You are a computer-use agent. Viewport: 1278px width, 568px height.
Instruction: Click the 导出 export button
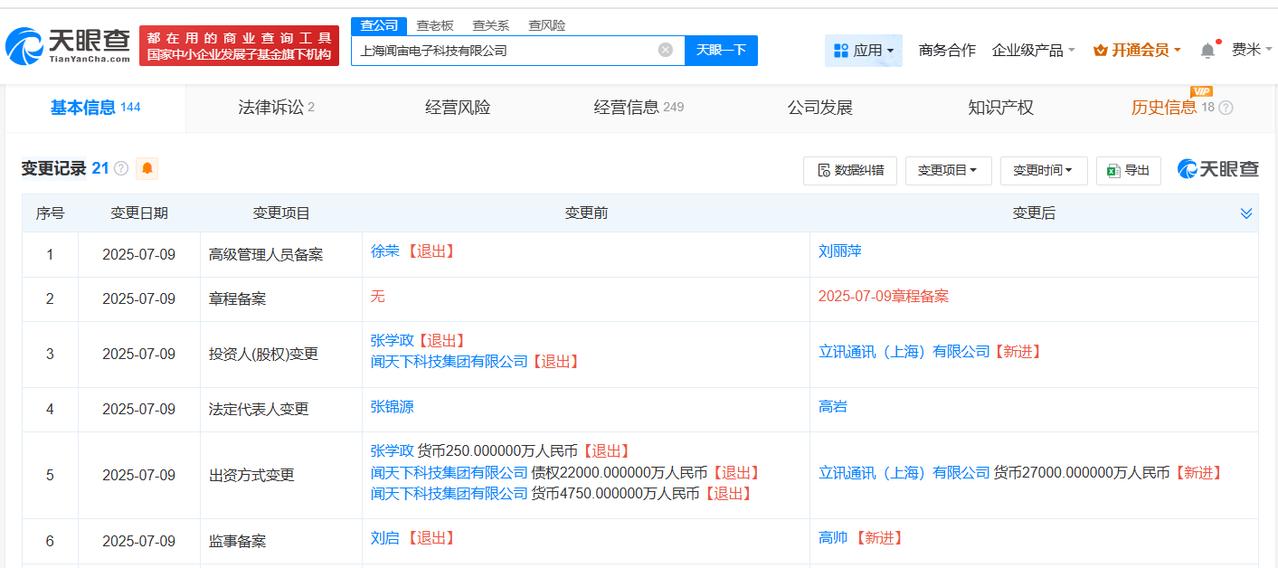click(x=1128, y=170)
